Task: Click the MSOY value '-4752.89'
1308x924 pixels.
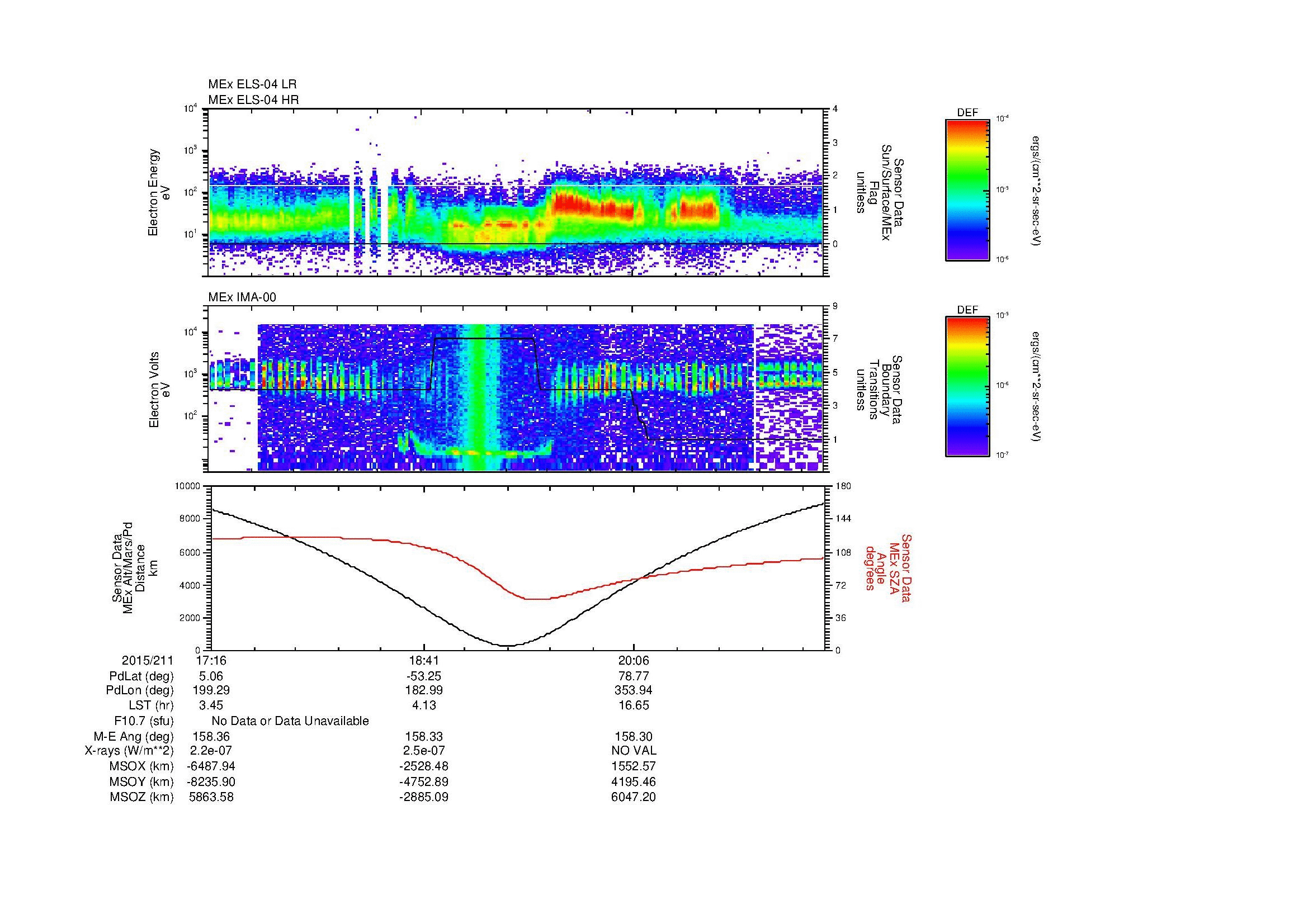Action: (x=424, y=781)
